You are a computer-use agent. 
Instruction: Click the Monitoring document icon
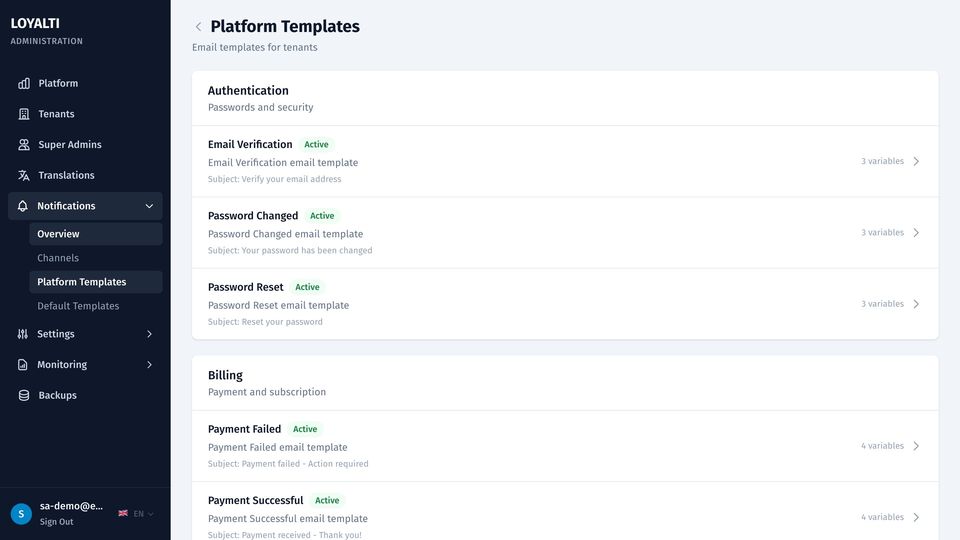[23, 364]
